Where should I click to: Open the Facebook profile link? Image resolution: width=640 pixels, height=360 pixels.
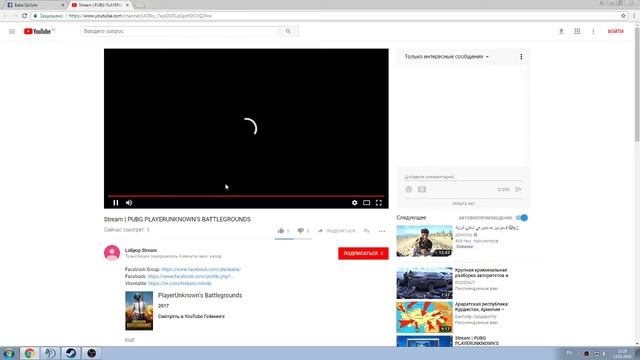tap(190, 276)
